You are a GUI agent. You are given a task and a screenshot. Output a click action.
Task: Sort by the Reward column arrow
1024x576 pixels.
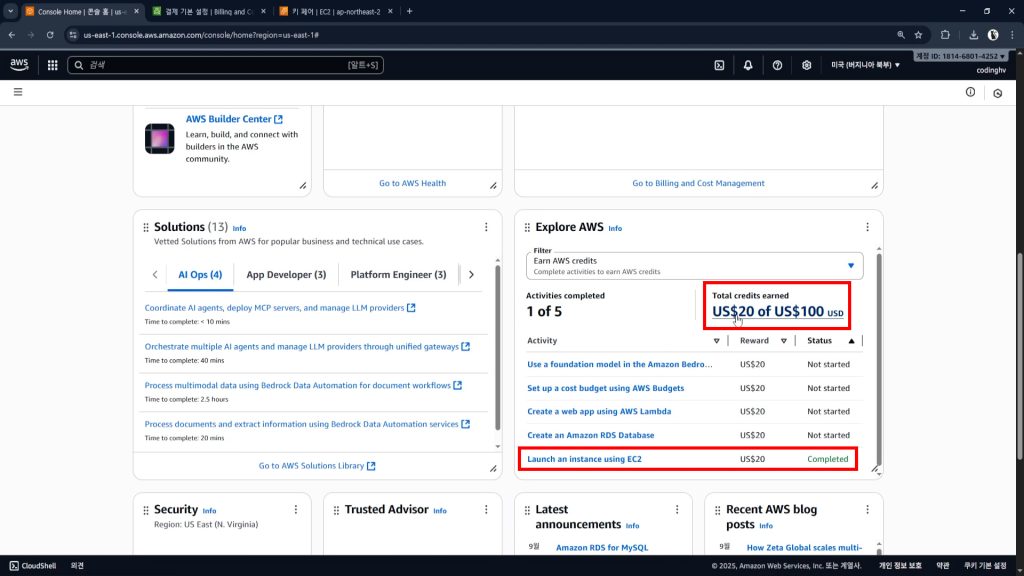pyautogui.click(x=784, y=341)
